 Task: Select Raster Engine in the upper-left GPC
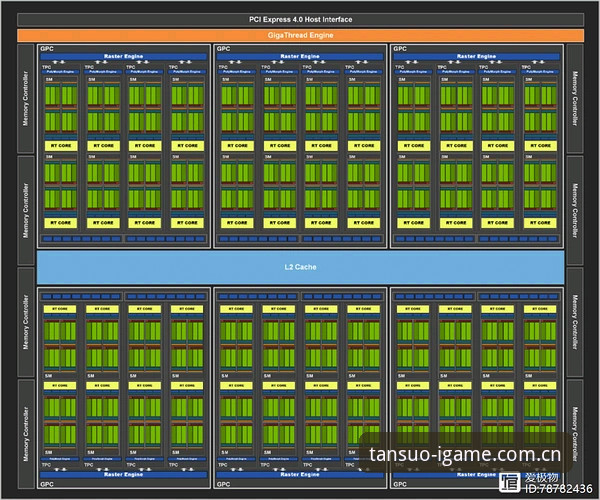click(x=124, y=56)
